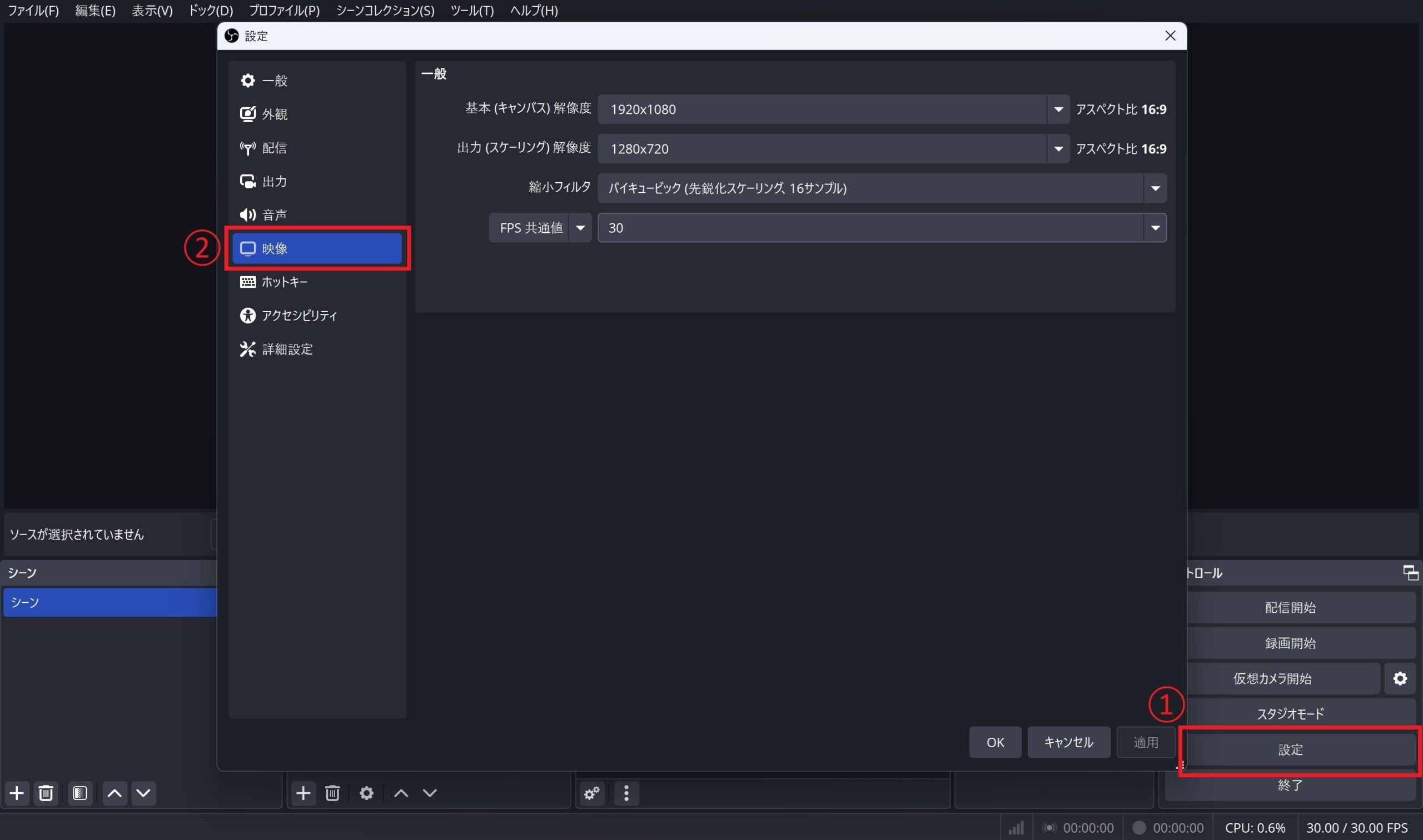This screenshot has height=840, width=1423.
Task: Open the ホットキー hotkeys settings category
Action: [316, 282]
